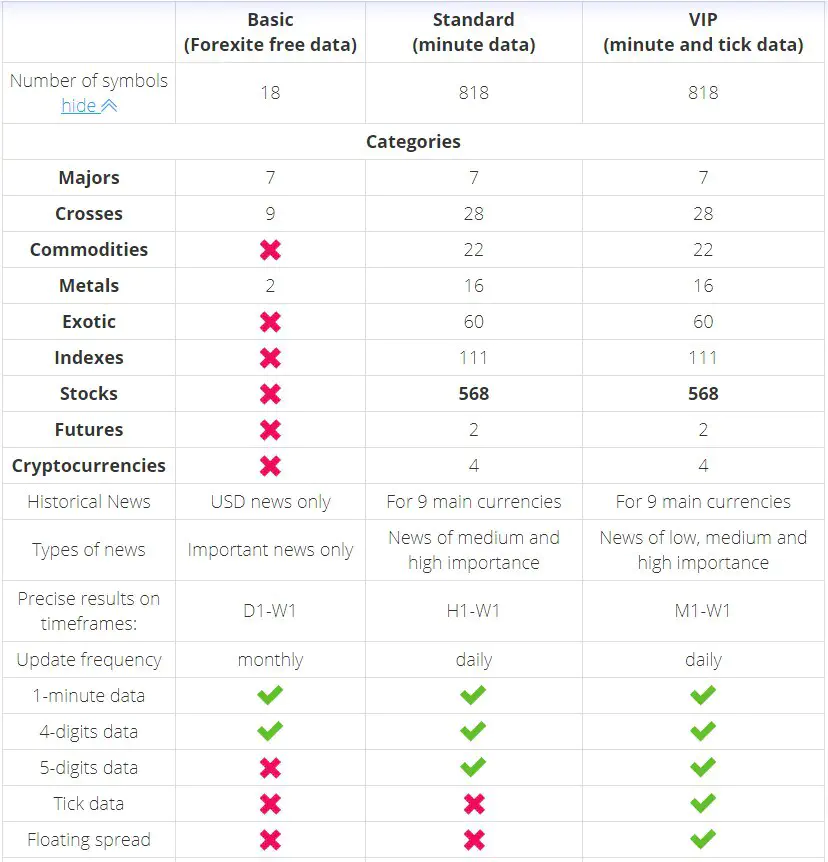Click the red cross for Basic Cryptocurrencies
This screenshot has width=828, height=862.
tap(270, 466)
